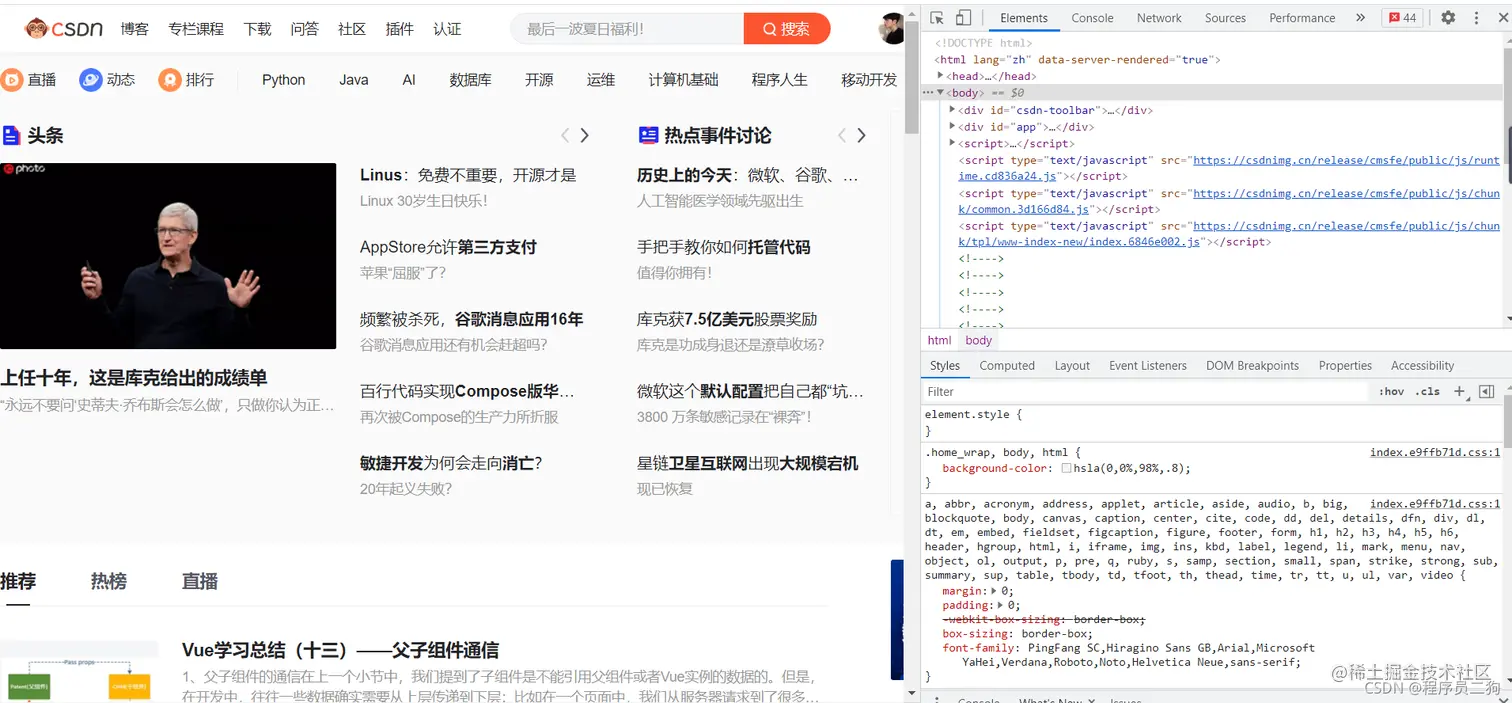This screenshot has width=1512, height=703.
Task: Select body in the breadcrumb bar
Action: 979,340
